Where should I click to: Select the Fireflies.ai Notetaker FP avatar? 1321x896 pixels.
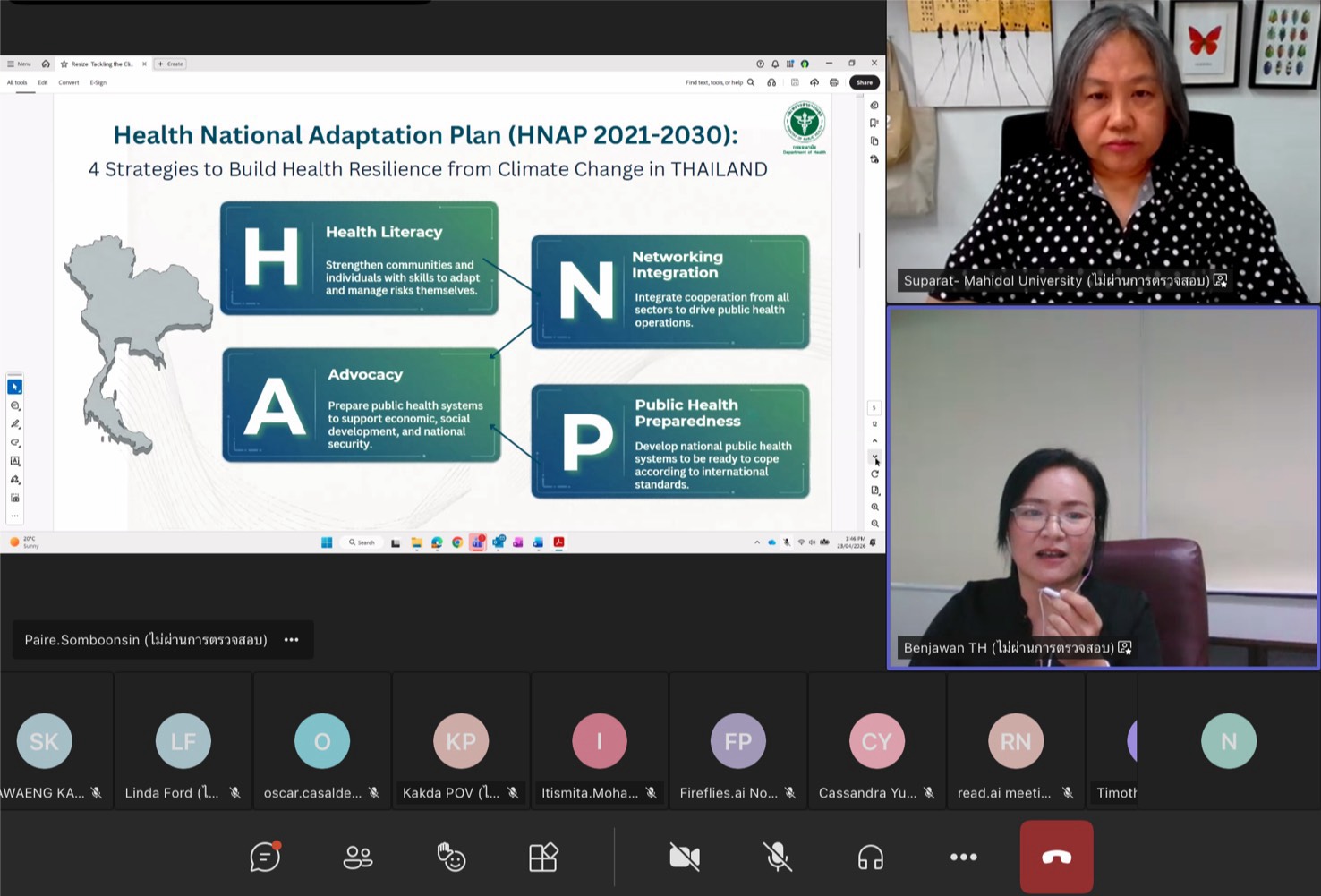[738, 741]
